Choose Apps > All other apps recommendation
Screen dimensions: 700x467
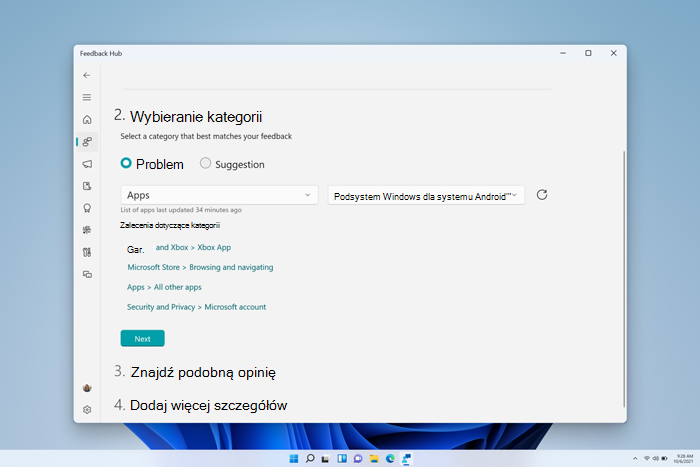164,287
